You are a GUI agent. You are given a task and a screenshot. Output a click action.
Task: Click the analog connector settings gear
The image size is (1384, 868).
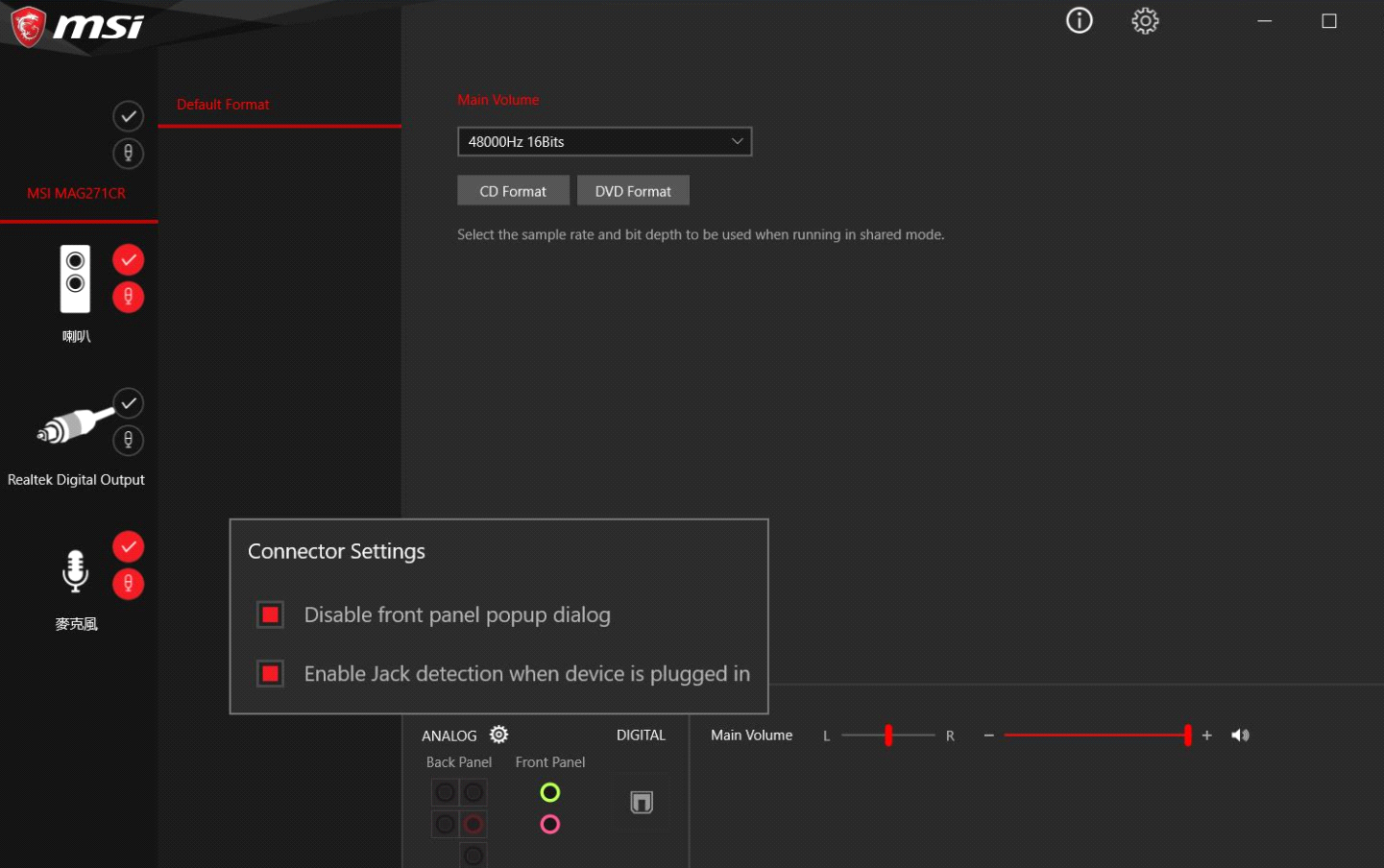pos(498,735)
